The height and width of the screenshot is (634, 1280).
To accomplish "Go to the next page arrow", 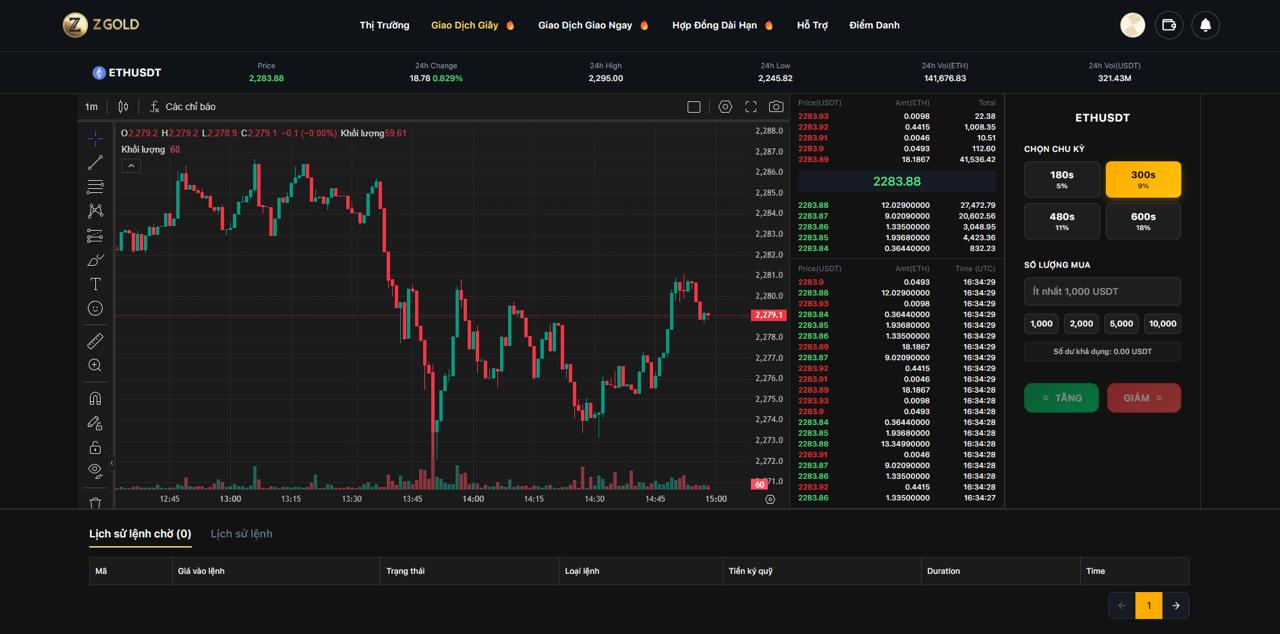I will coord(1176,605).
